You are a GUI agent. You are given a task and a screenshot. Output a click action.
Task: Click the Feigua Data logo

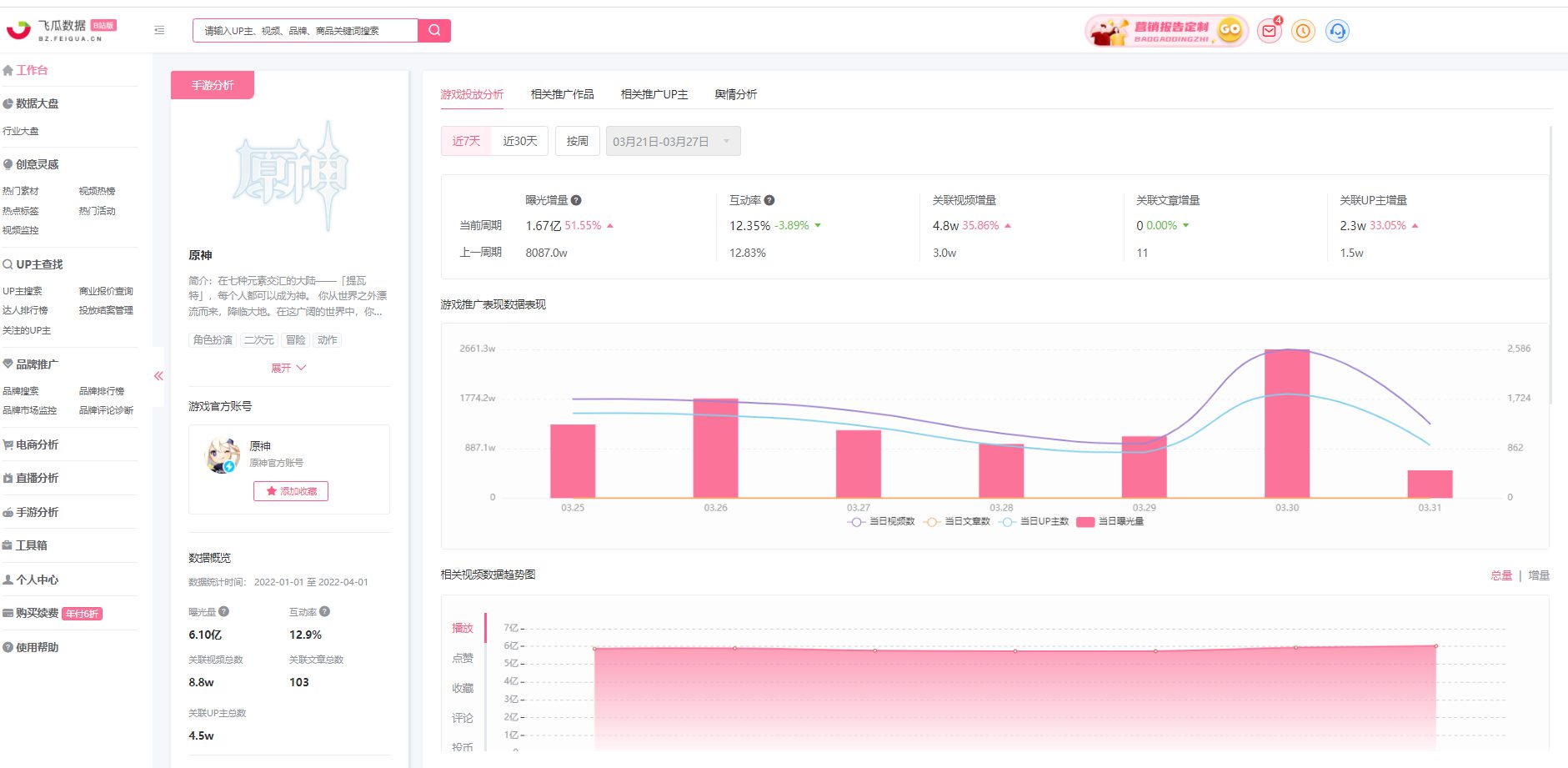(x=61, y=31)
